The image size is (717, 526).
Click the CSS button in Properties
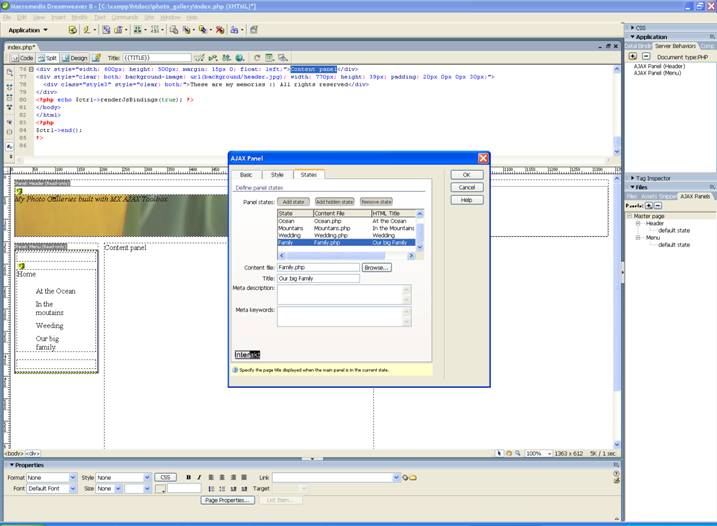(165, 477)
